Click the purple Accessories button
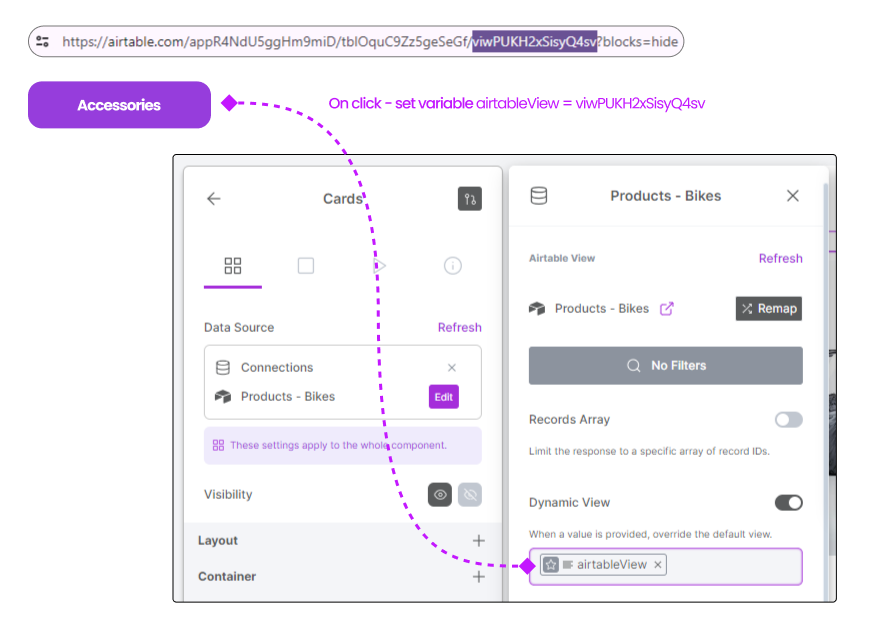Screen dimensions: 875x622 (x=119, y=105)
